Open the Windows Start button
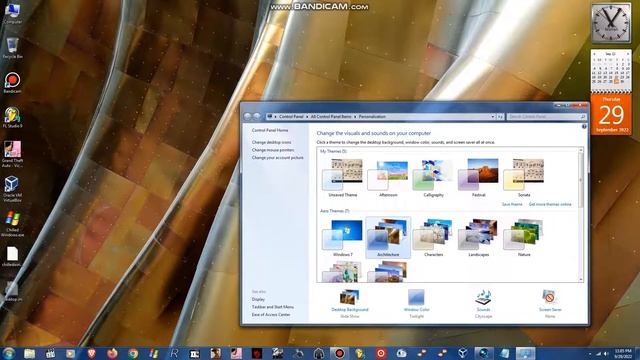 click(x=9, y=353)
